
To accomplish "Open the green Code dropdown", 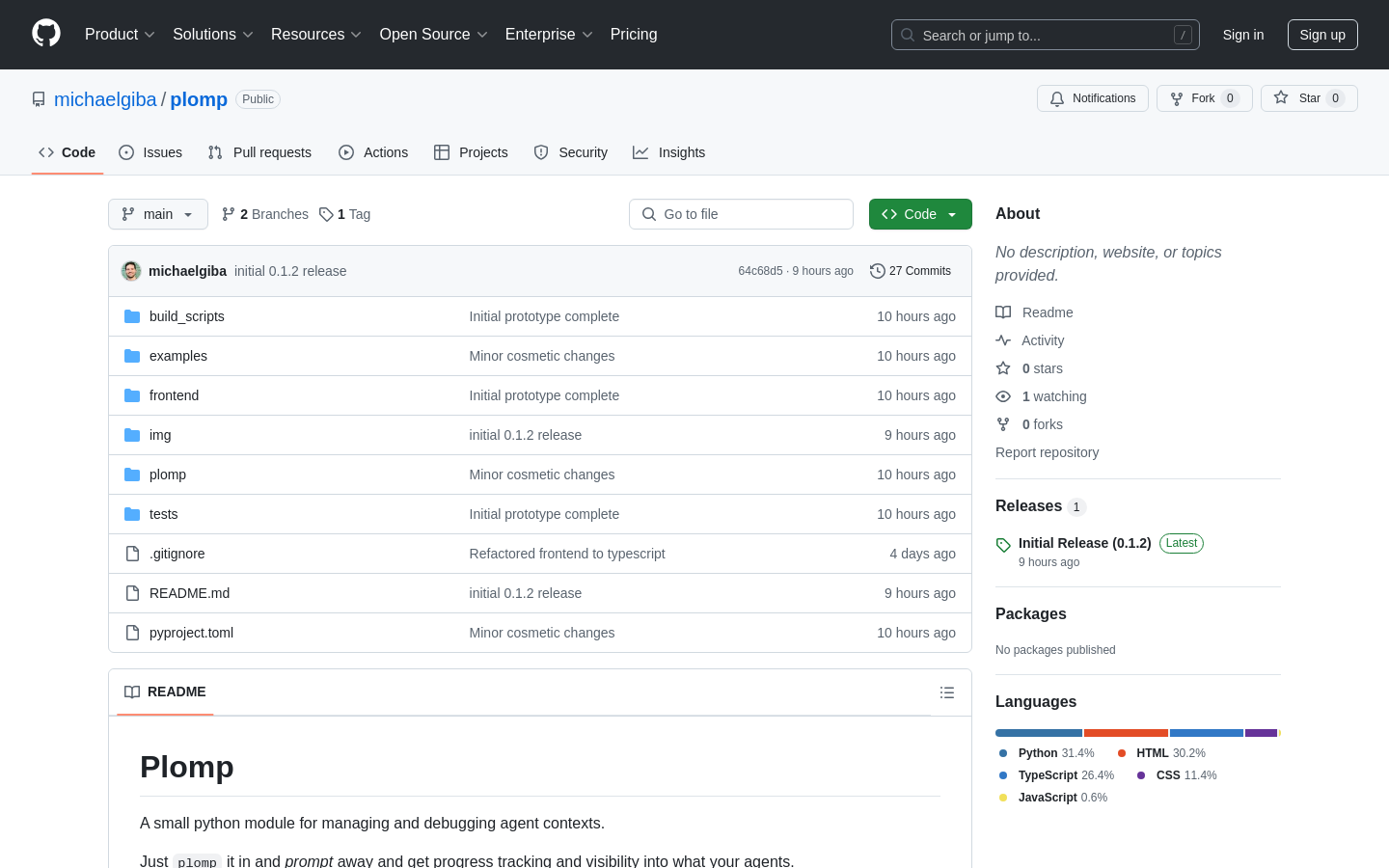I will coord(920,214).
